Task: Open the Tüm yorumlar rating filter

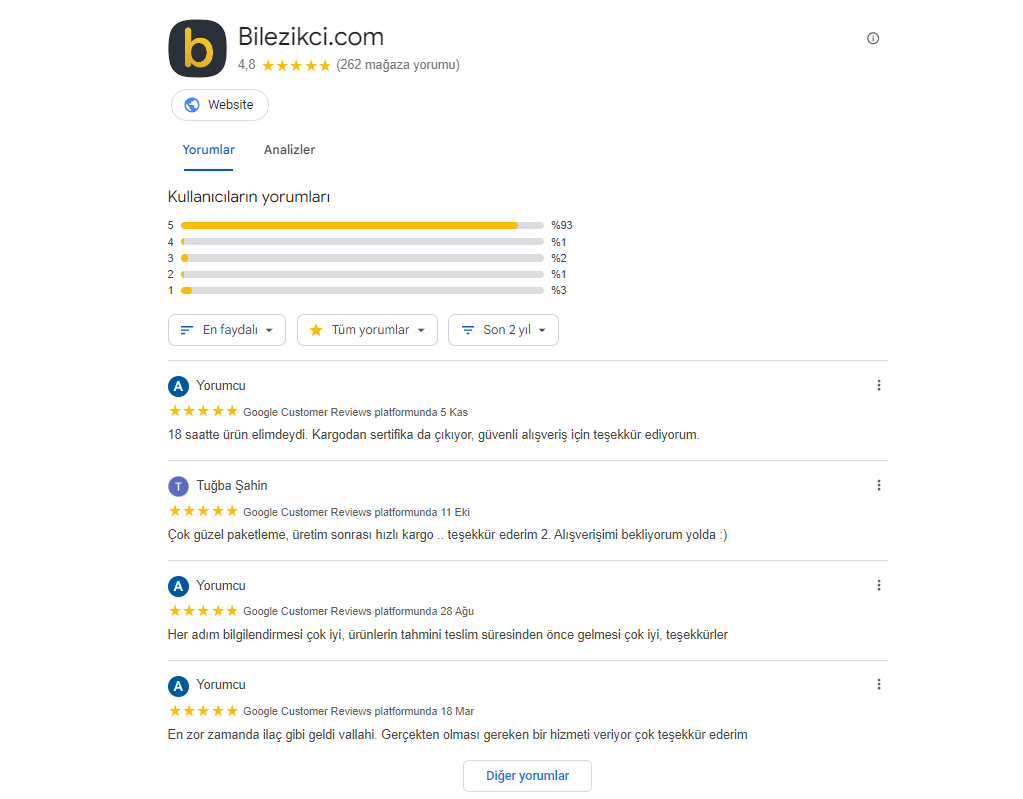Action: click(367, 330)
